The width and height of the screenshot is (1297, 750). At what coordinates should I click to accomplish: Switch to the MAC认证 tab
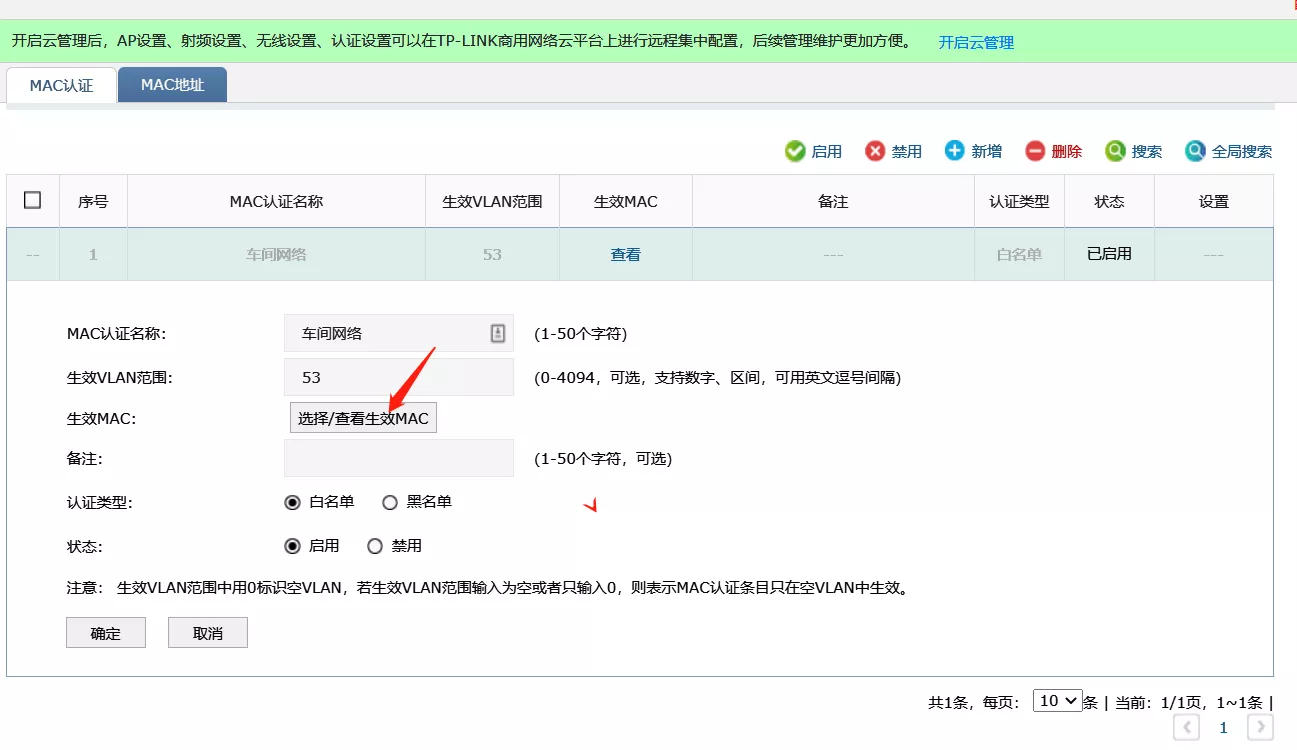point(61,86)
